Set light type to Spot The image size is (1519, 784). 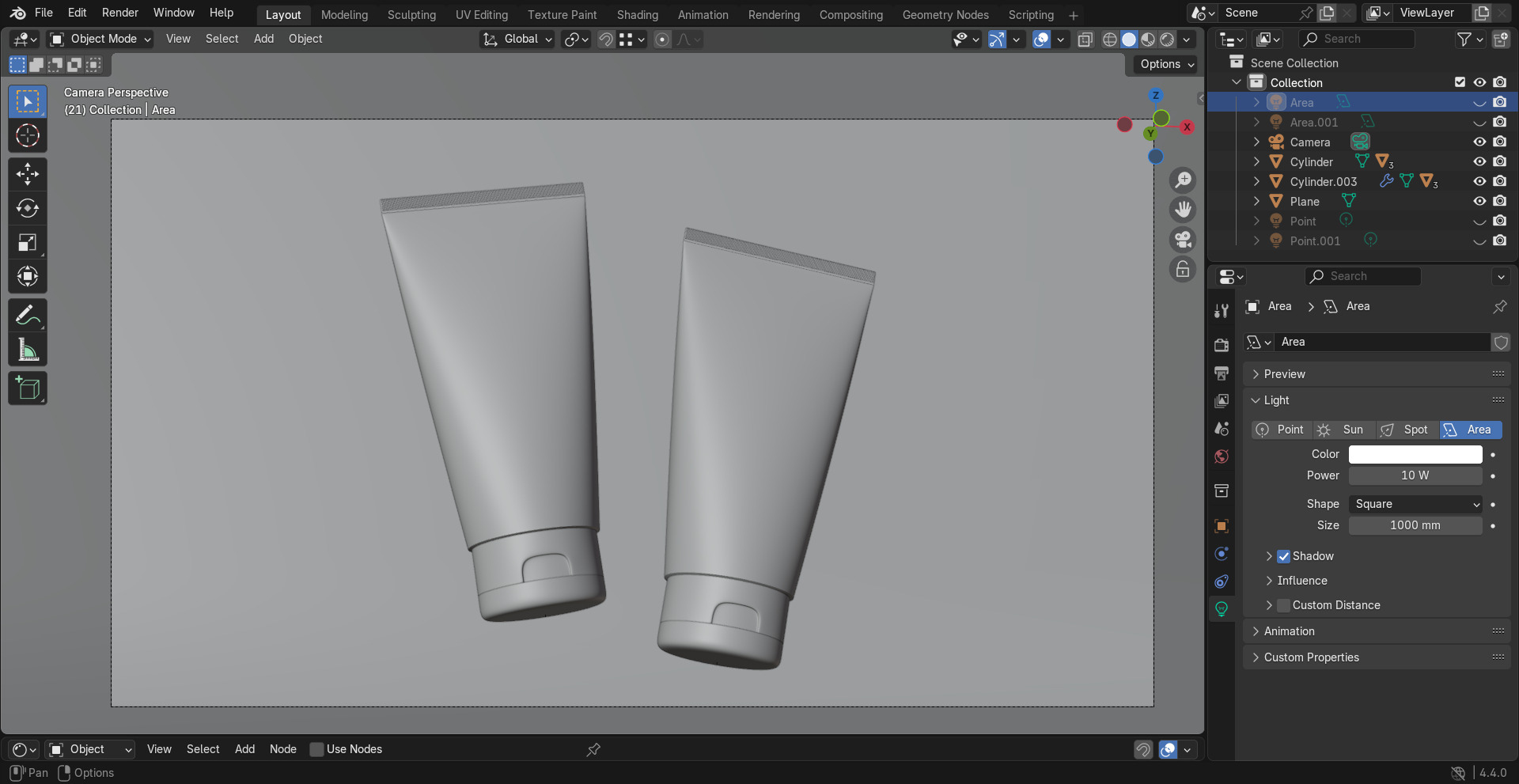coord(1407,430)
